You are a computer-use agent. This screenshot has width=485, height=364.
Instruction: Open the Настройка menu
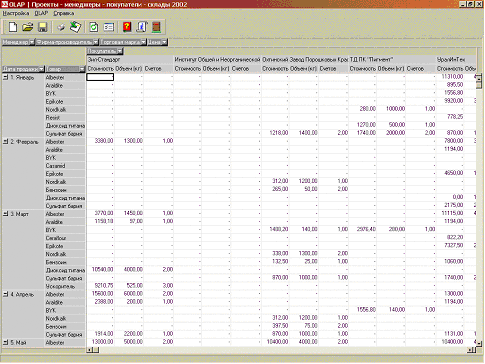click(x=16, y=13)
